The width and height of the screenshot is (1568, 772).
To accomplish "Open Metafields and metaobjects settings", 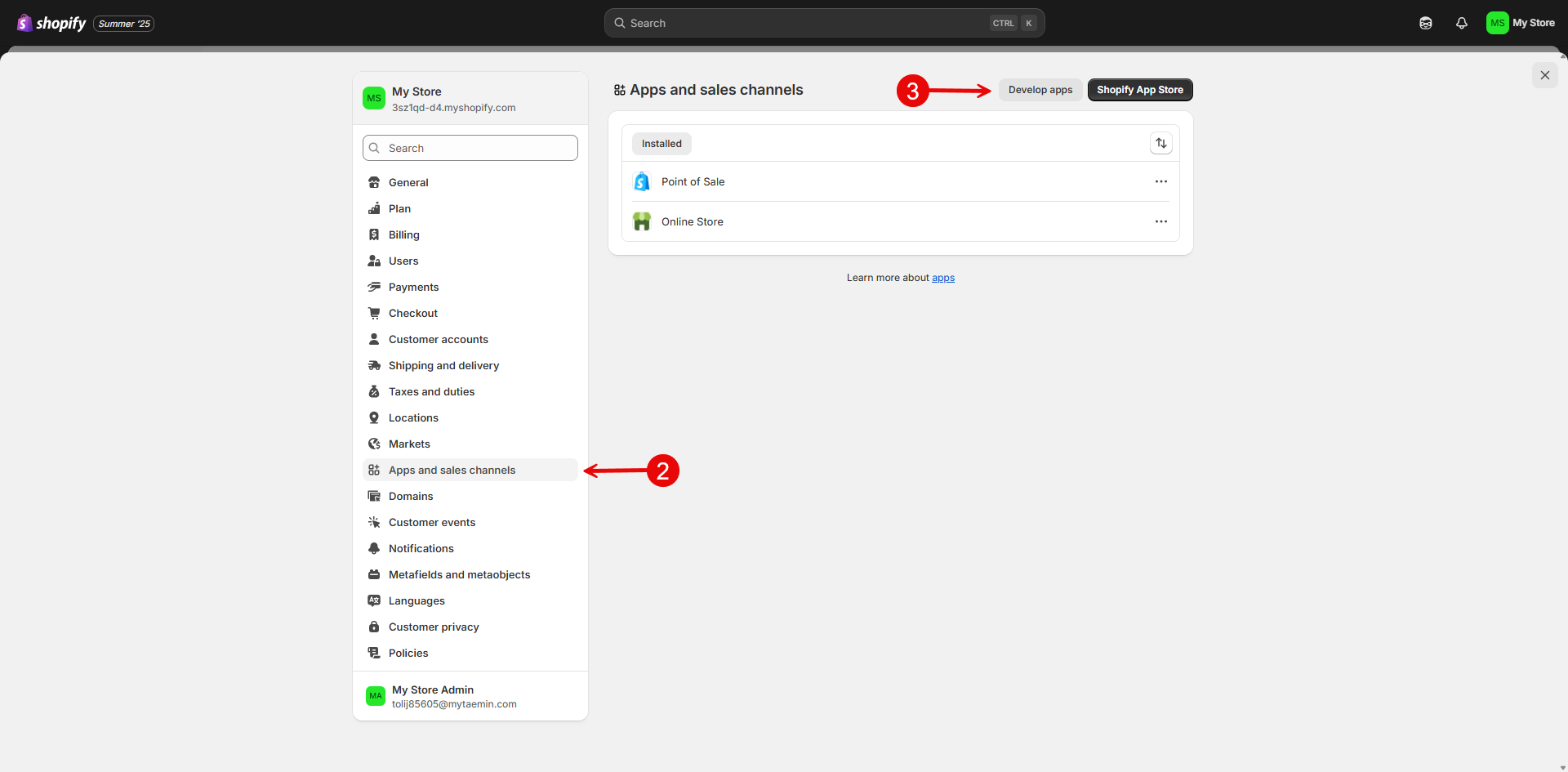I will (470, 574).
